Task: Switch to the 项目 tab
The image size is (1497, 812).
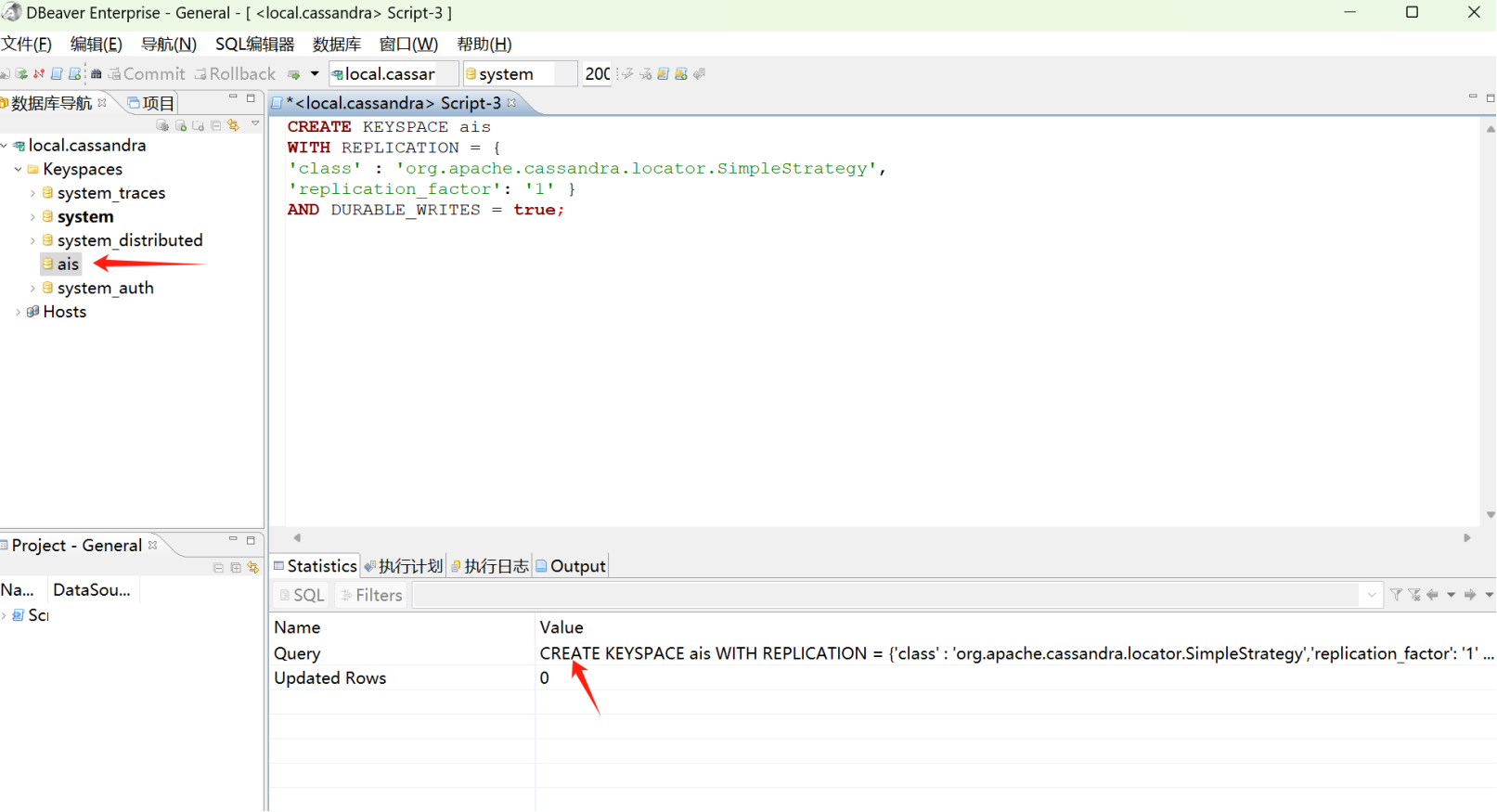Action: [x=151, y=103]
